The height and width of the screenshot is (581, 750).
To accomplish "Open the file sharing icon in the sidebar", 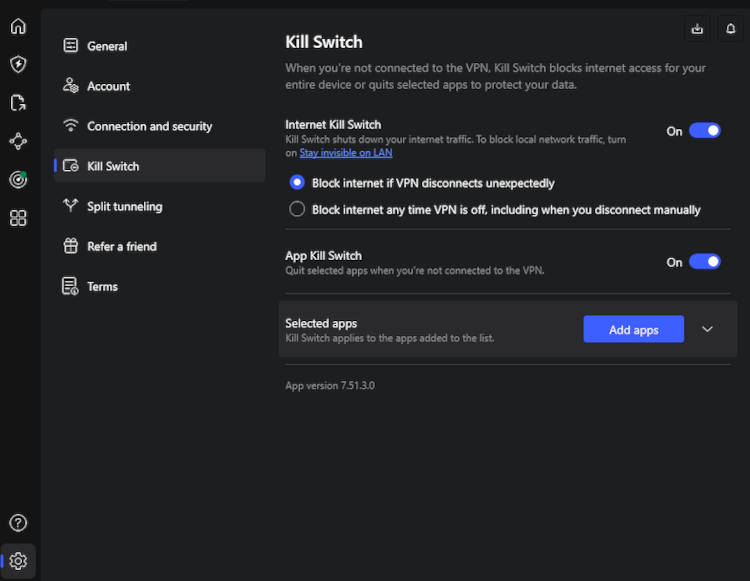I will click(x=18, y=103).
